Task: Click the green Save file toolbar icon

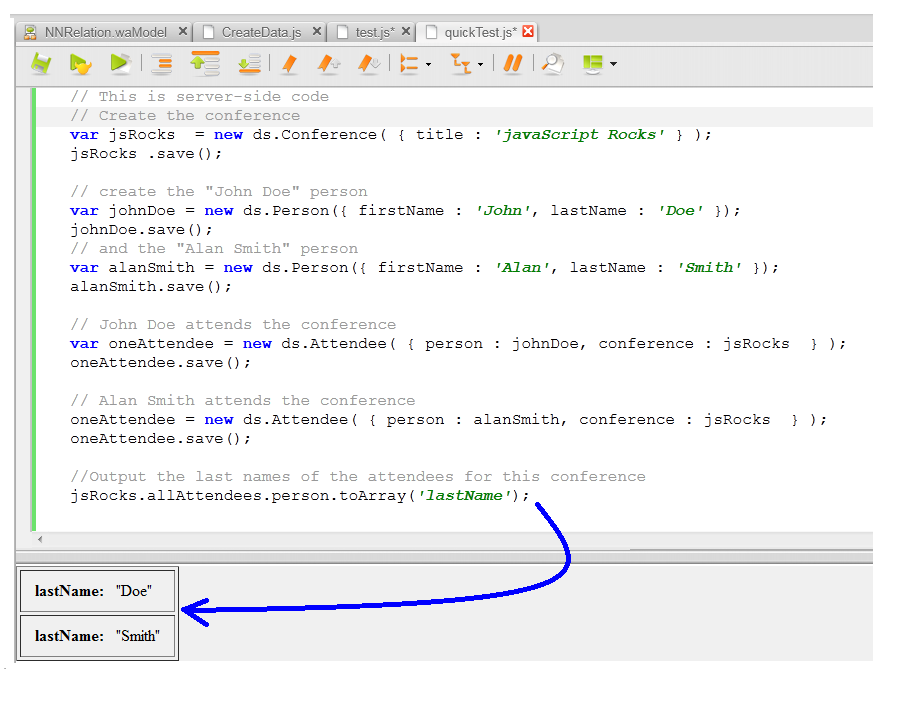Action: click(40, 64)
